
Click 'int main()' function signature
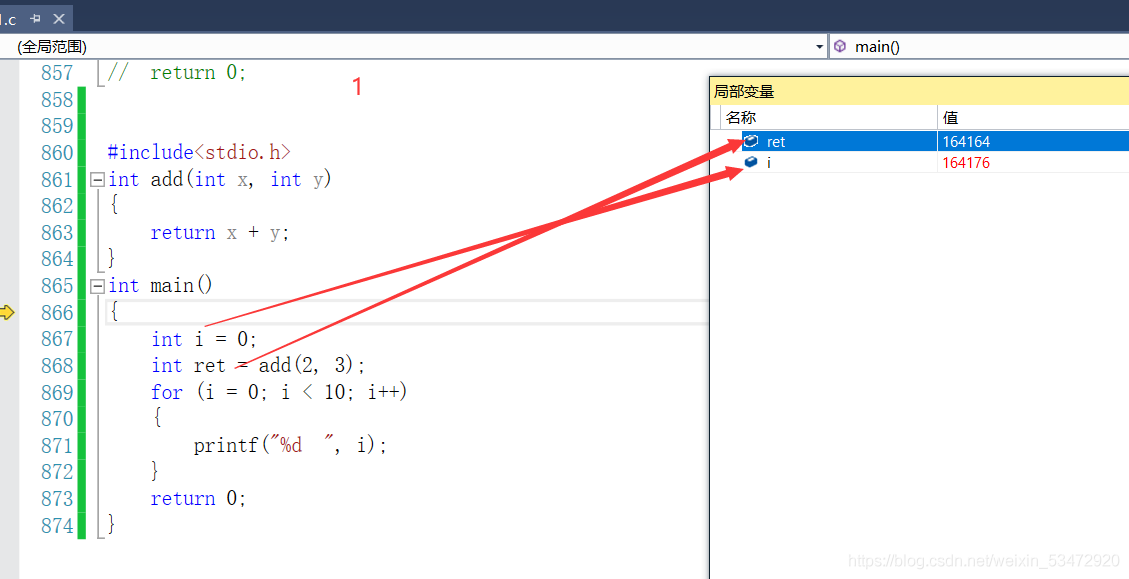click(x=161, y=286)
